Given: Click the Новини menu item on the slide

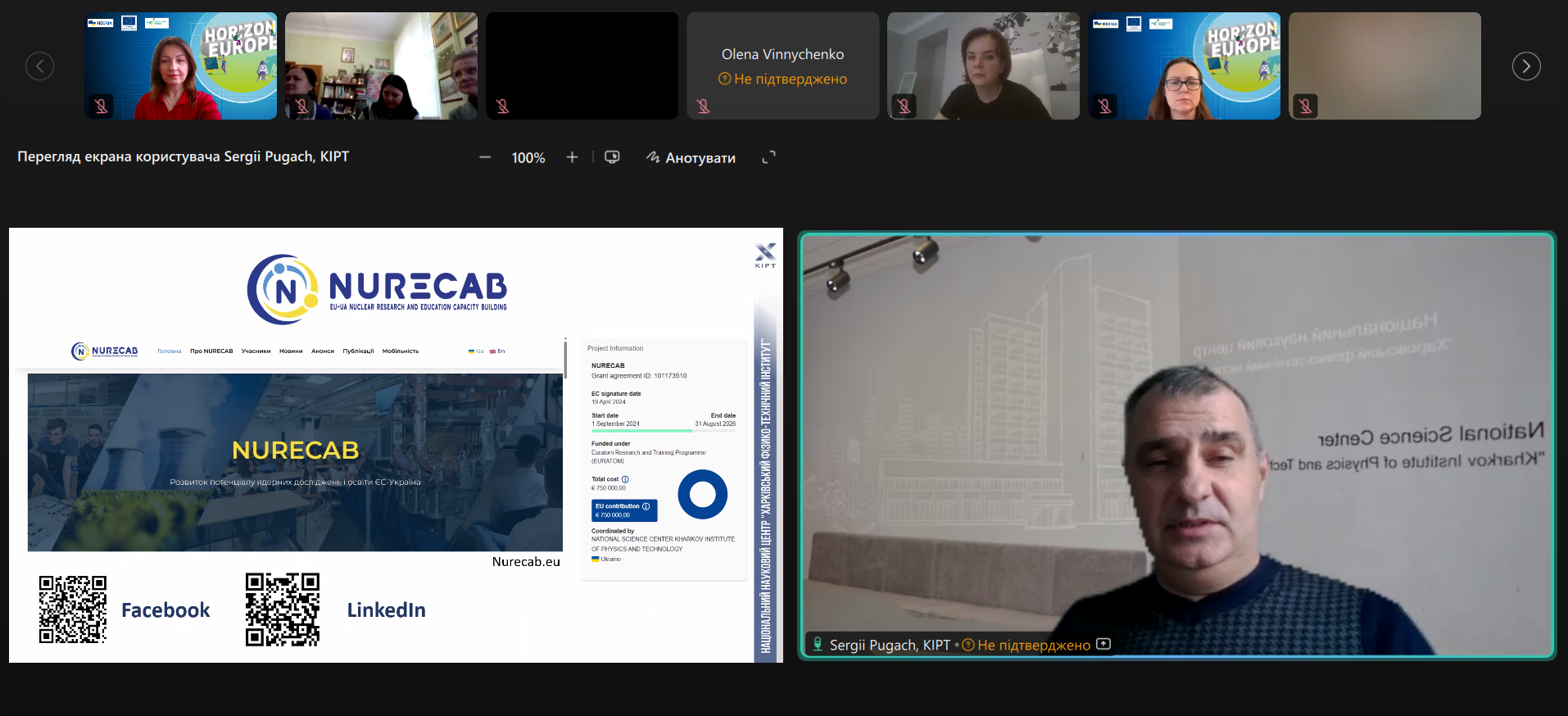Looking at the screenshot, I should click(x=291, y=351).
